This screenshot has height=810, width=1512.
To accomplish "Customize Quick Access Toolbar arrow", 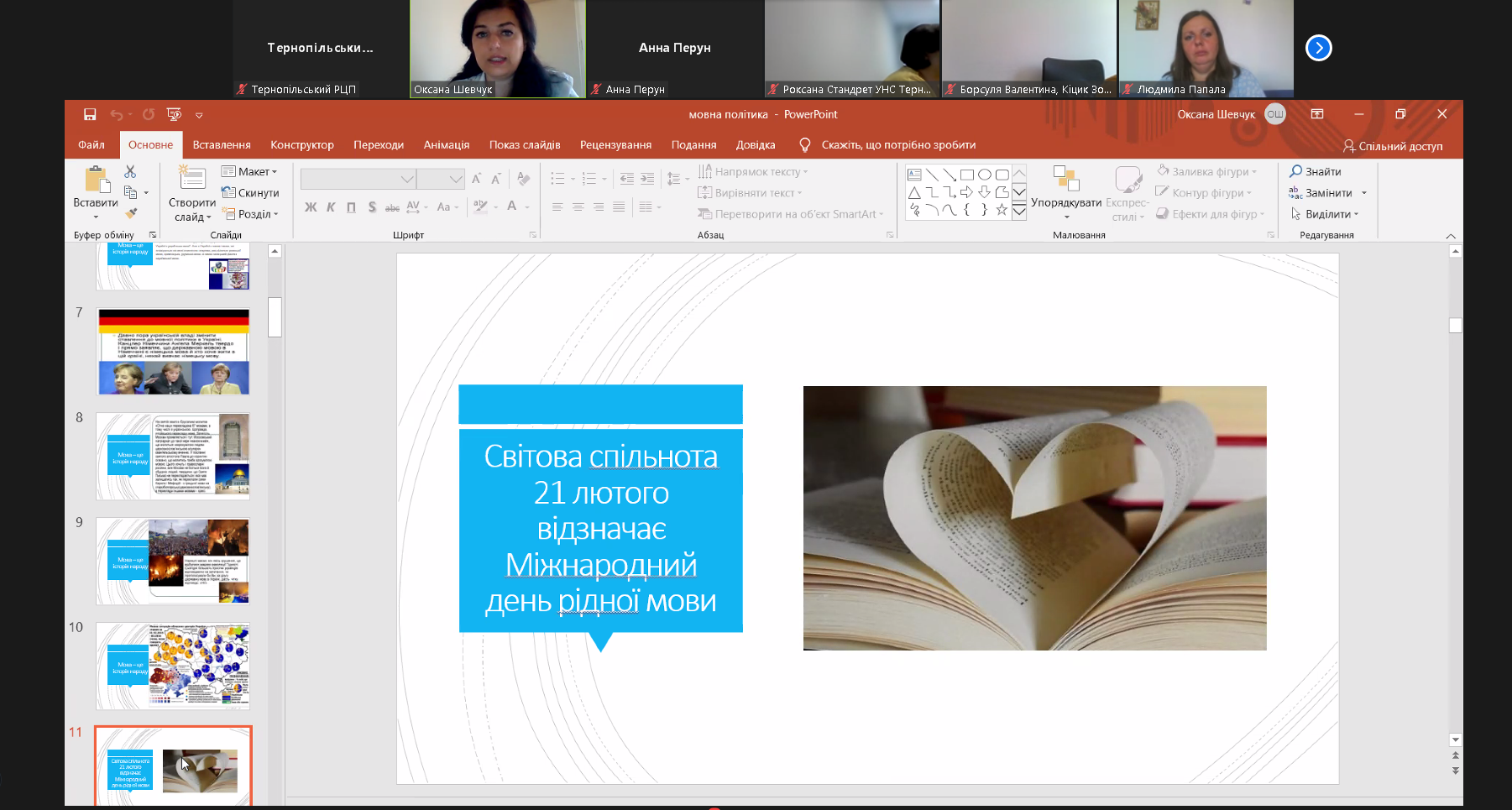I will pyautogui.click(x=199, y=115).
